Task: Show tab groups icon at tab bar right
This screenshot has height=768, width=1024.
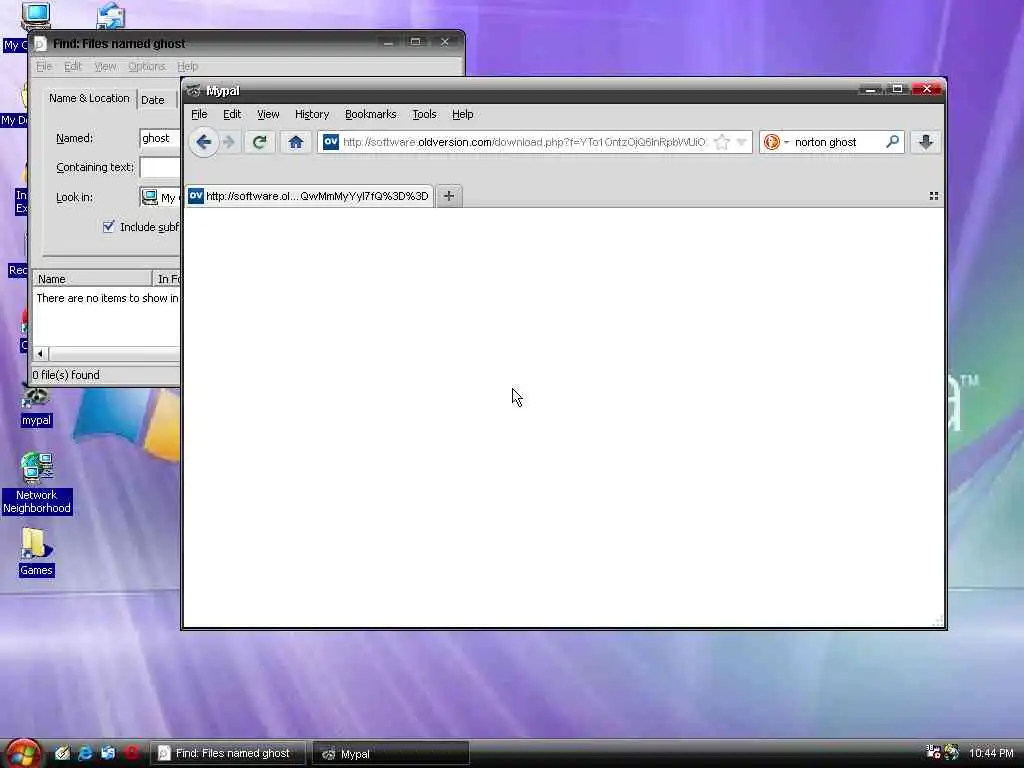Action: pos(934,196)
